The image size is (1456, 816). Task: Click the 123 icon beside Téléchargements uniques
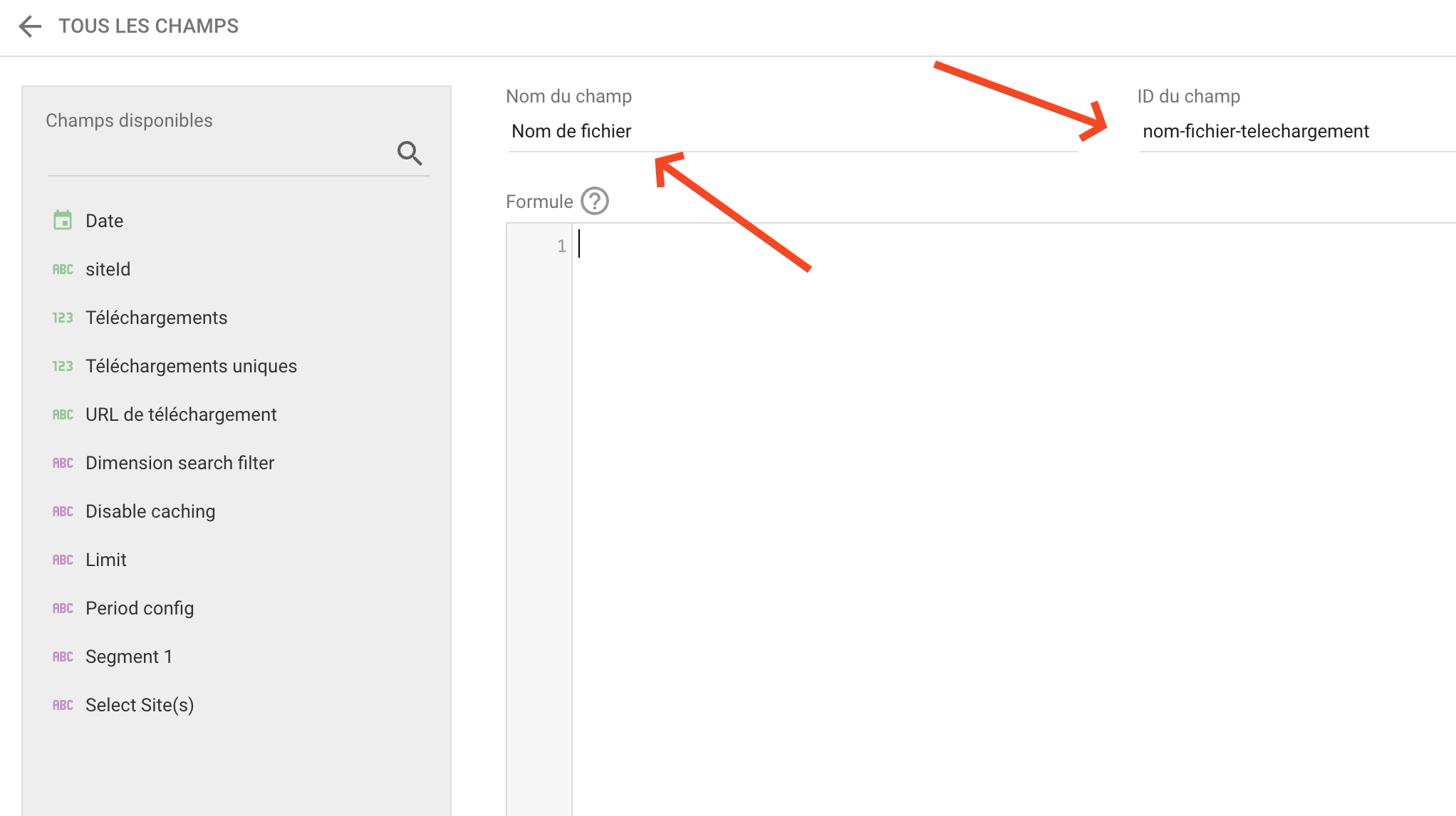[63, 366]
